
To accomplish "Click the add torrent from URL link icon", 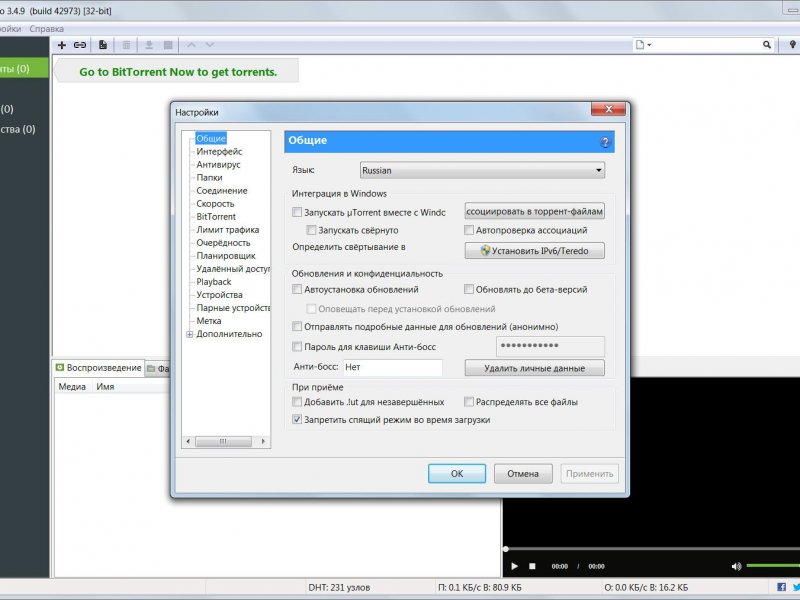I will 80,45.
